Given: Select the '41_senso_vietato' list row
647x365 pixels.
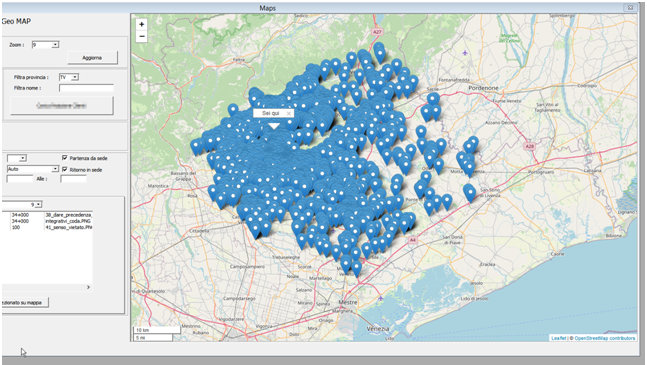Looking at the screenshot, I should 47,227.
